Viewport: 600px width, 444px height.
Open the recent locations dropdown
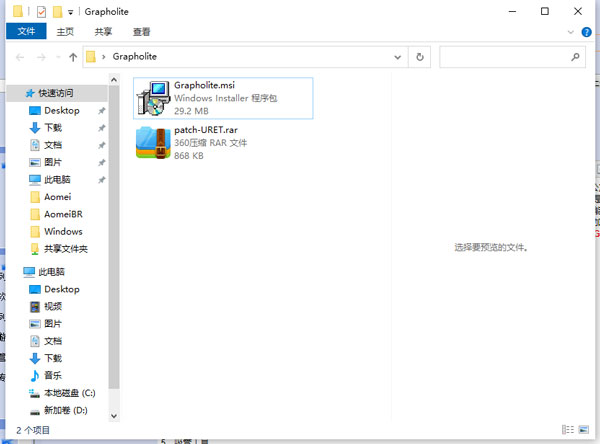[58, 57]
